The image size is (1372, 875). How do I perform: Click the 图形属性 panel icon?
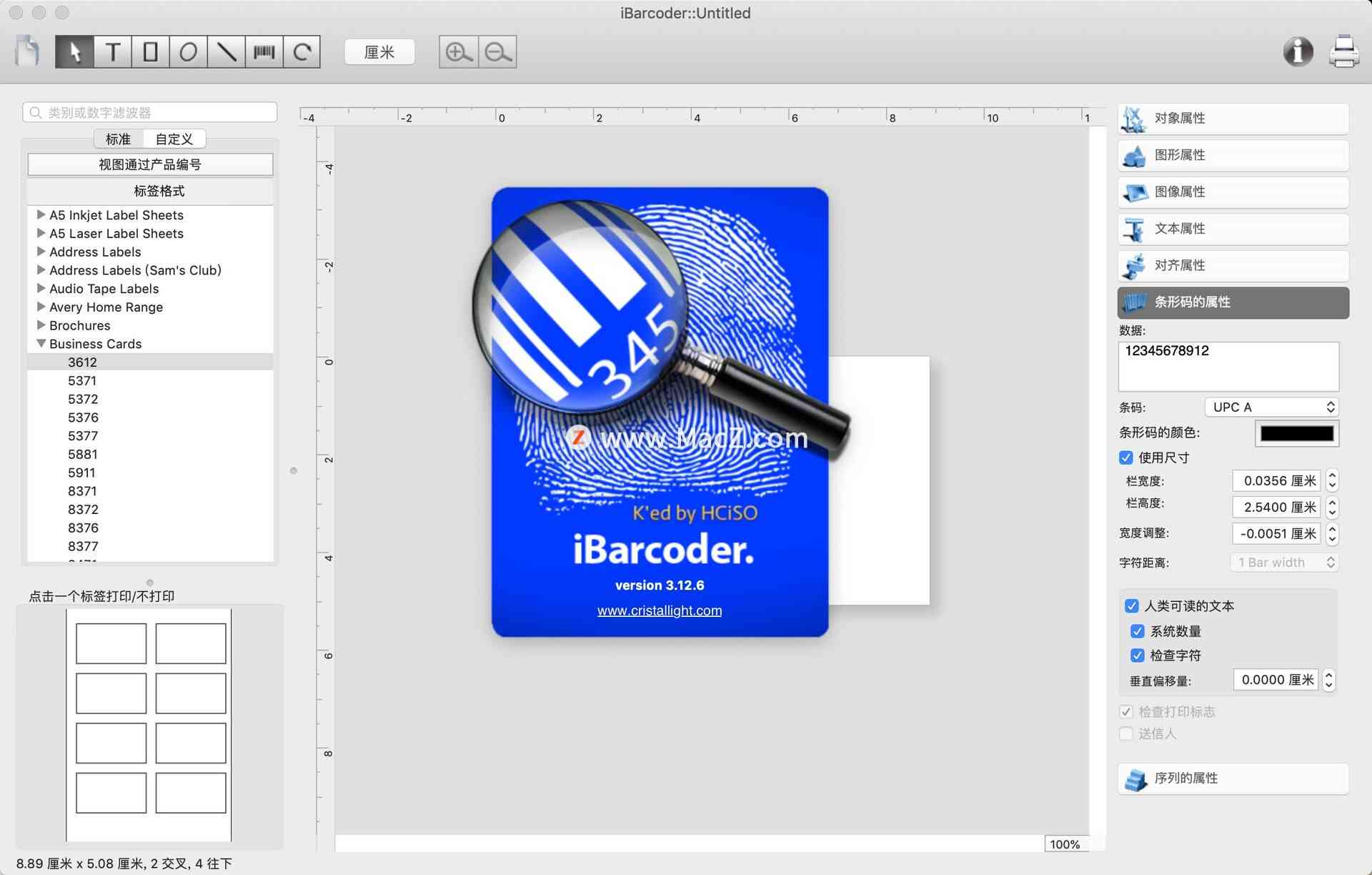[1134, 155]
